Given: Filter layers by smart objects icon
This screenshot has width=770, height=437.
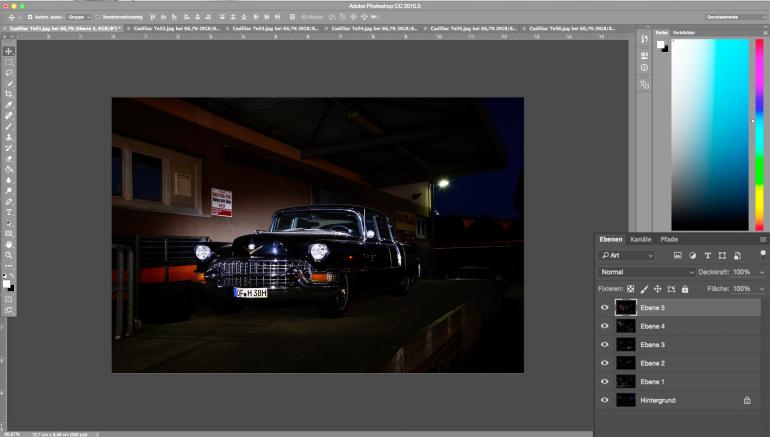Looking at the screenshot, I should coord(737,255).
